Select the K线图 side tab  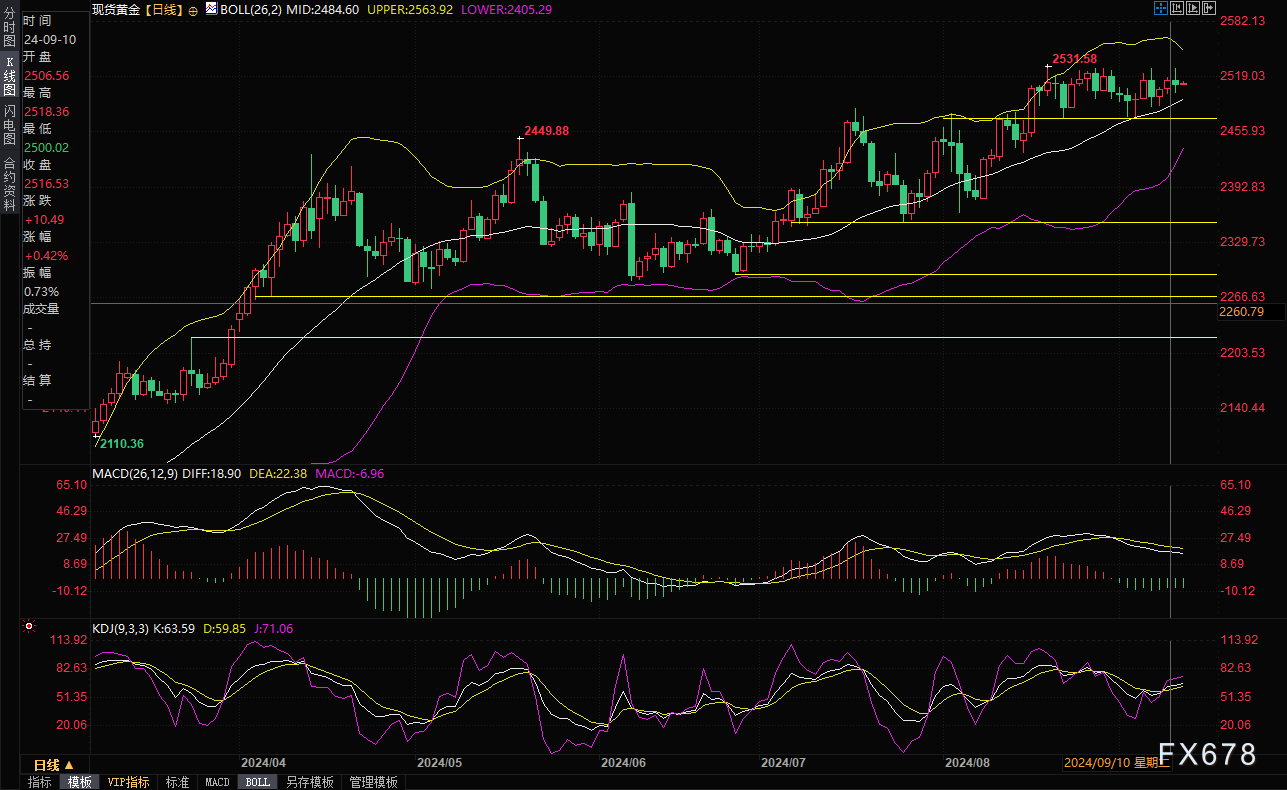[9, 76]
